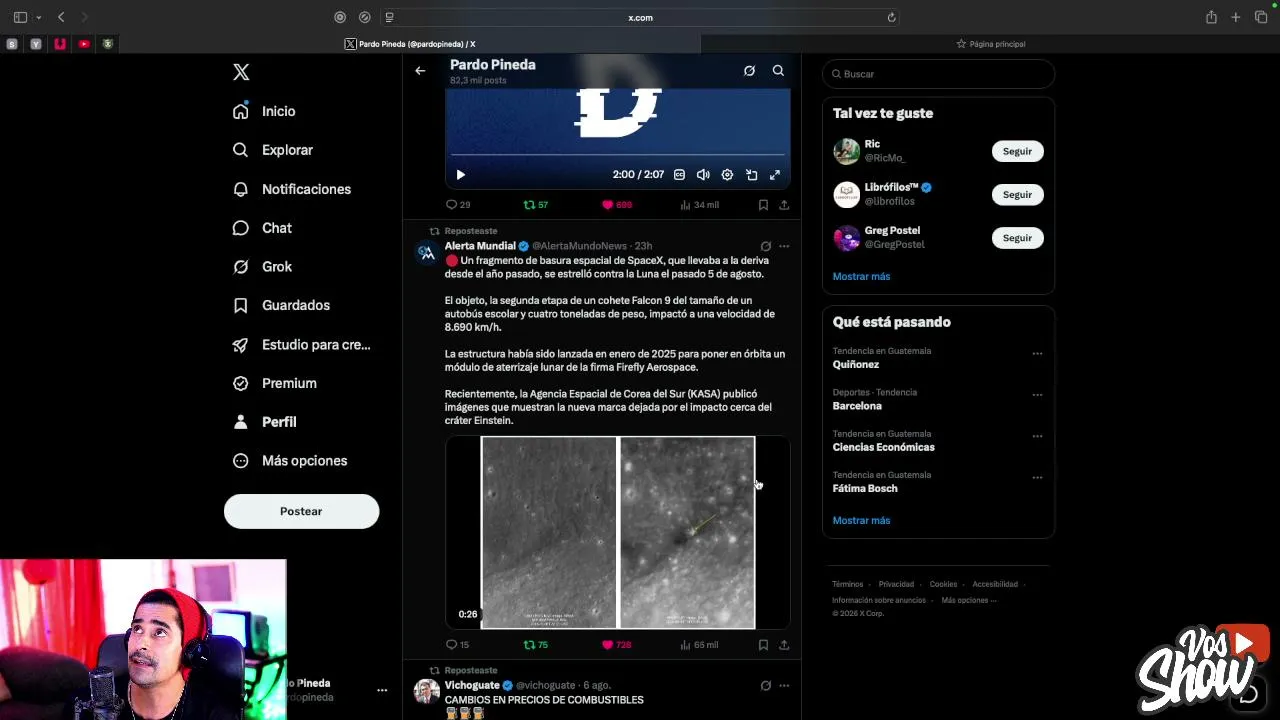Screen dimensions: 1280x720
Task: Open the Safari tab group dropdown arrow
Action: coord(38,17)
